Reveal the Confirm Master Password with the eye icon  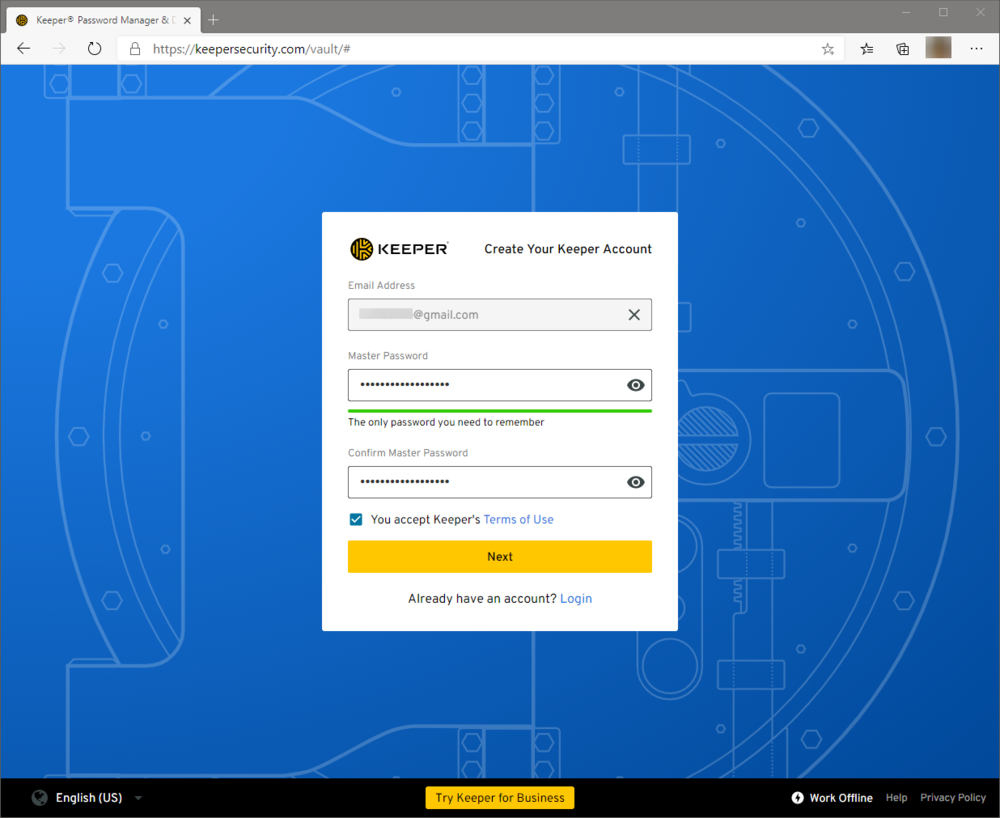click(x=635, y=482)
